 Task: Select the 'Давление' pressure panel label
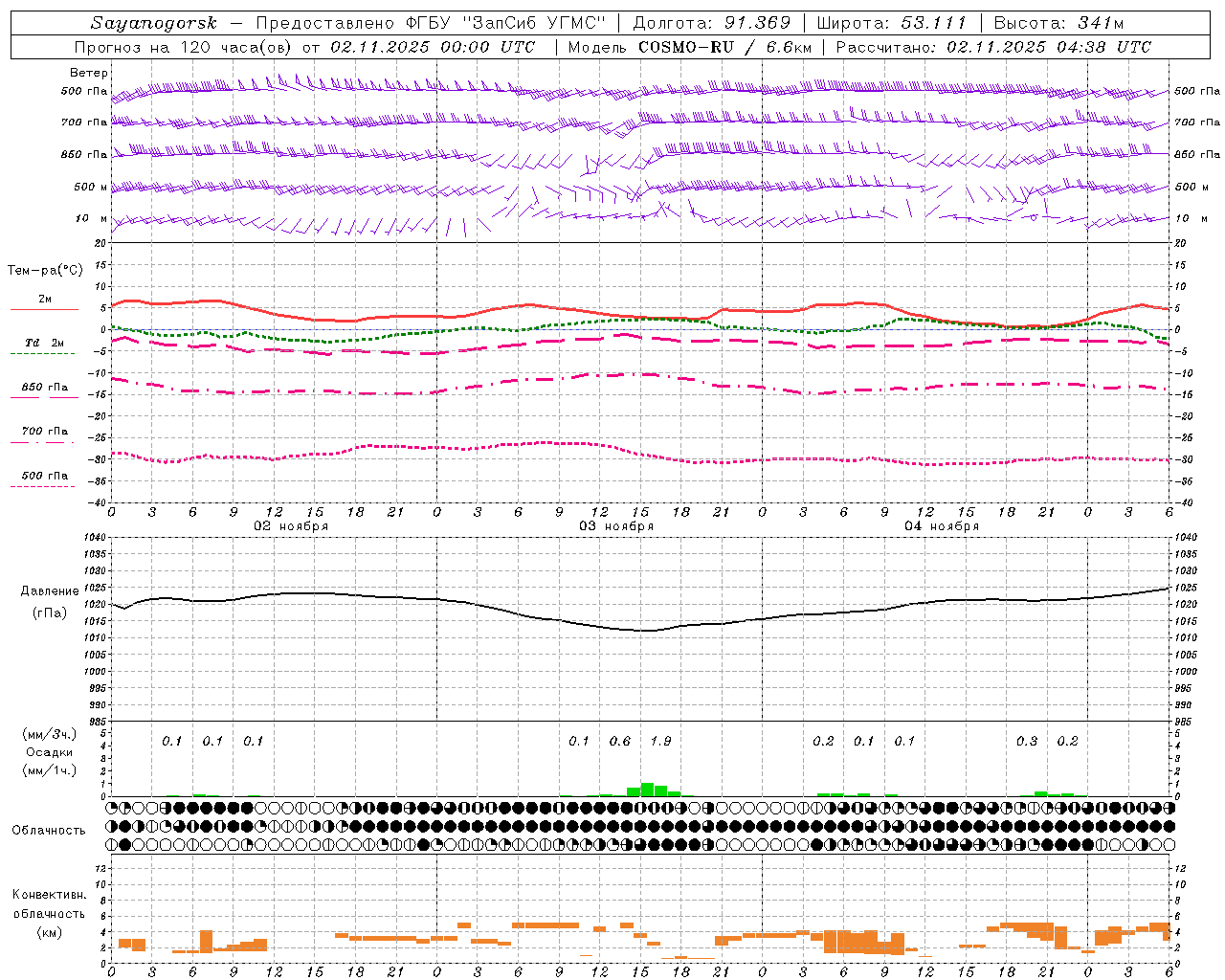pyautogui.click(x=50, y=591)
